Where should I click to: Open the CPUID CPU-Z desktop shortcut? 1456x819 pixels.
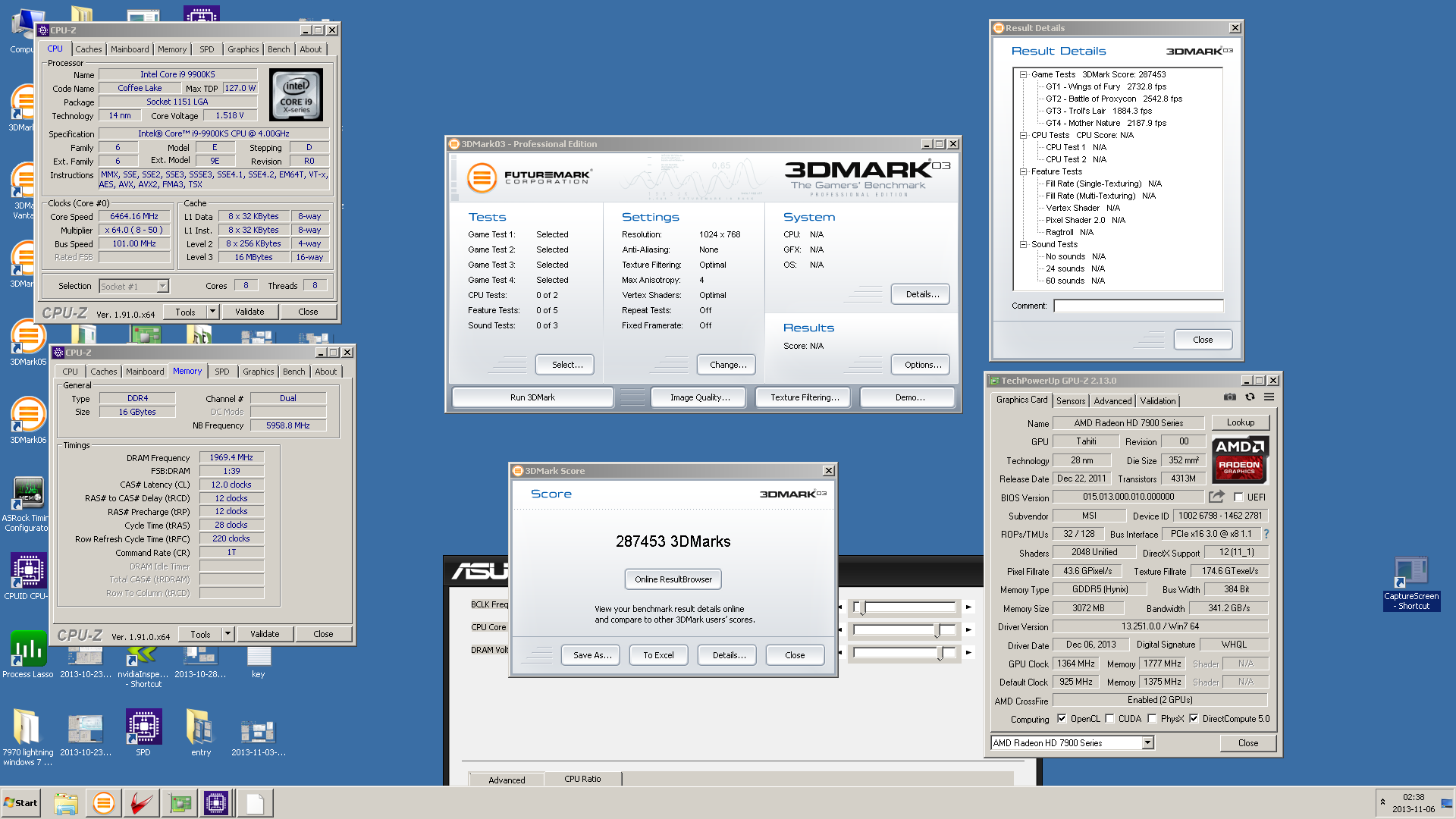(28, 576)
